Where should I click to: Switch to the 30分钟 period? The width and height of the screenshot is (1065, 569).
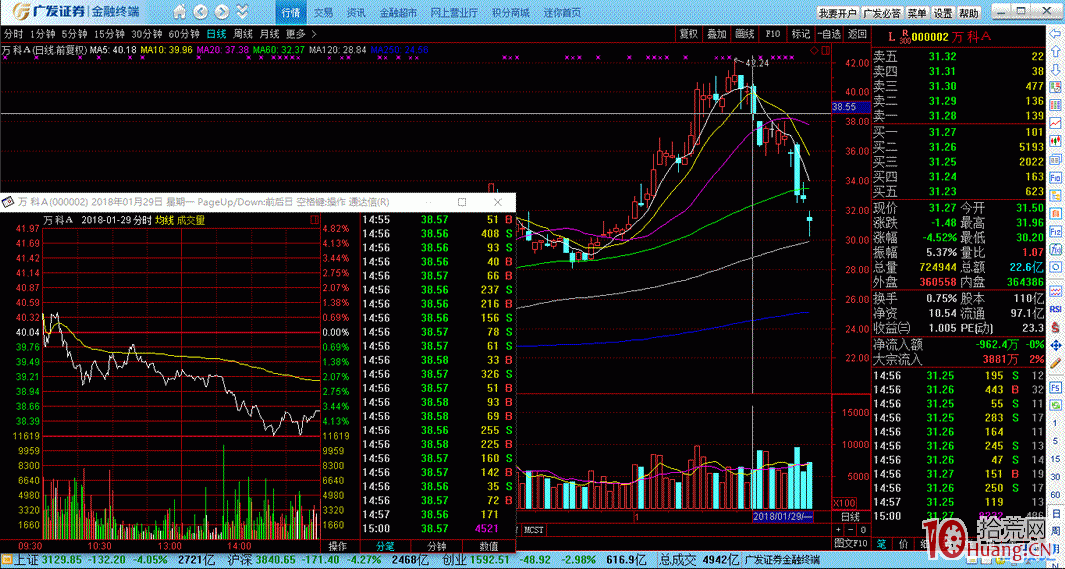pos(147,34)
